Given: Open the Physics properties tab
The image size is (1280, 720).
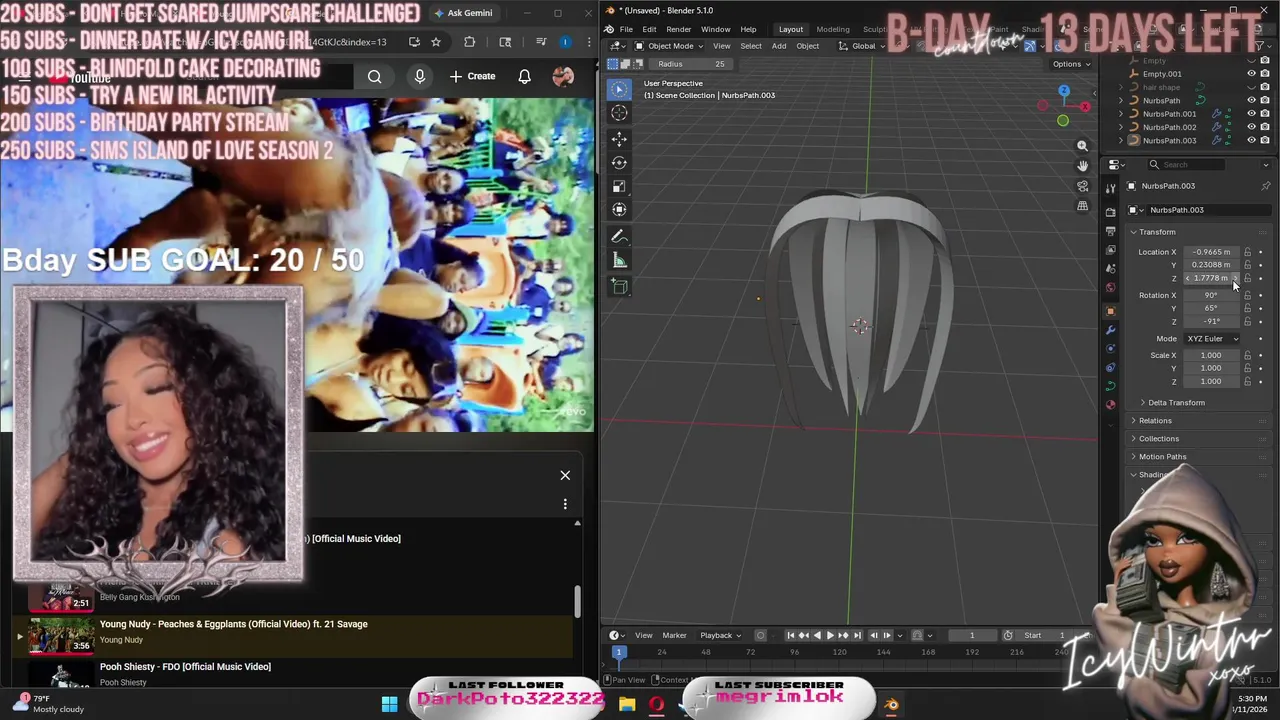Looking at the screenshot, I should [x=1110, y=348].
